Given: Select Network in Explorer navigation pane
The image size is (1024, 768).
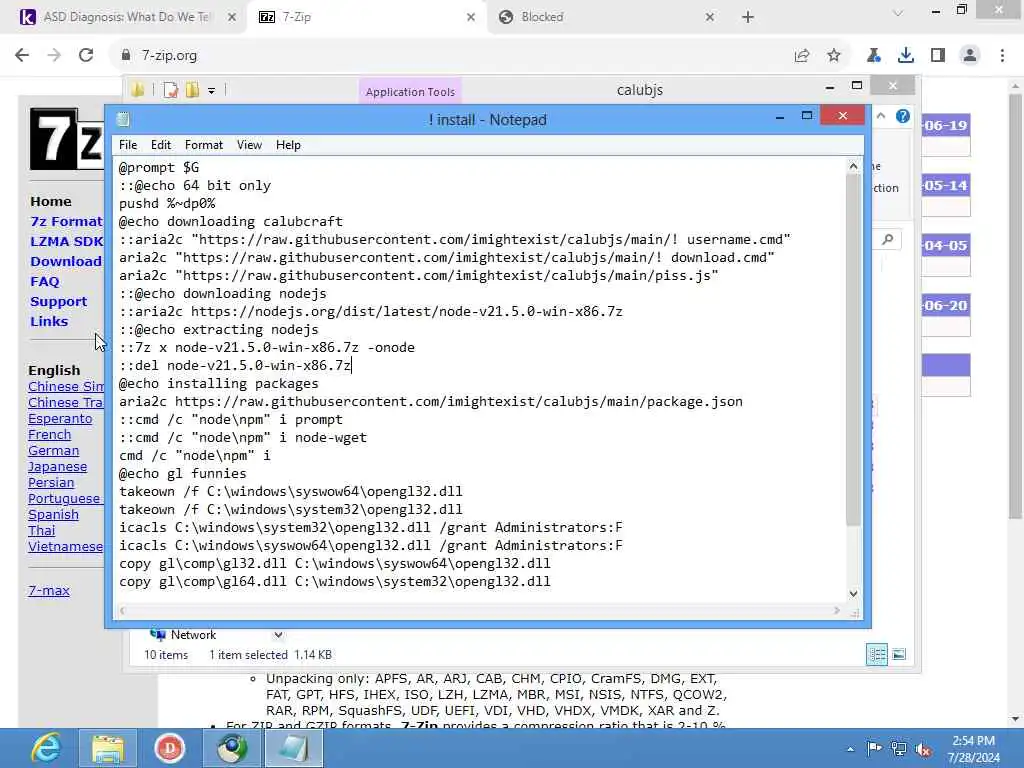Looking at the screenshot, I should (x=193, y=635).
